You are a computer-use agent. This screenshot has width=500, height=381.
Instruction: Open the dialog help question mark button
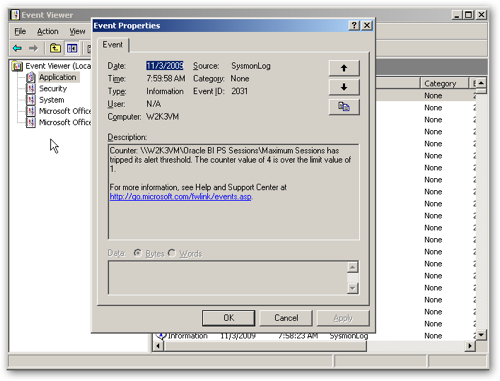354,25
